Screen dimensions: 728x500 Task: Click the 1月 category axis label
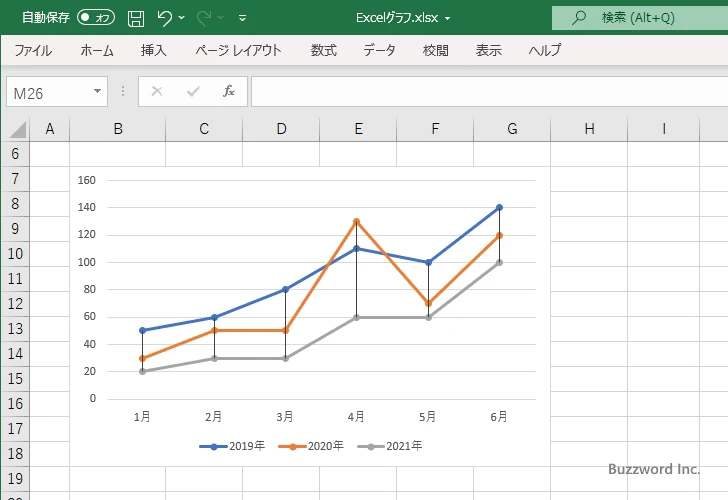click(x=142, y=417)
